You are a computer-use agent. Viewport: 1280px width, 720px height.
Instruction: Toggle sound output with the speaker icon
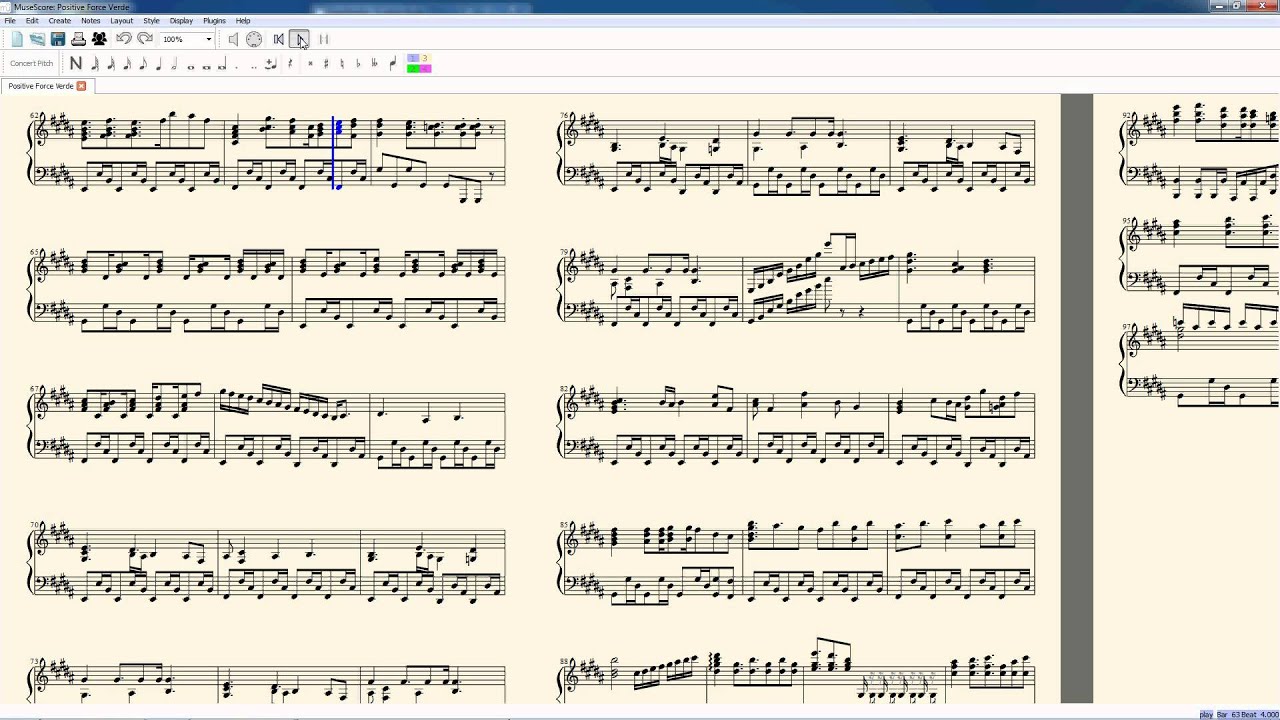233,39
